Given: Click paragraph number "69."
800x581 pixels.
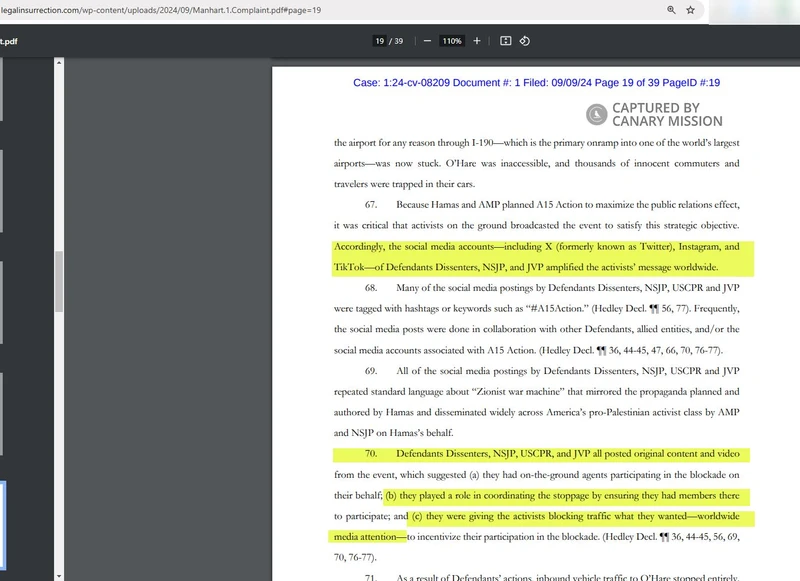Looking at the screenshot, I should 371,371.
